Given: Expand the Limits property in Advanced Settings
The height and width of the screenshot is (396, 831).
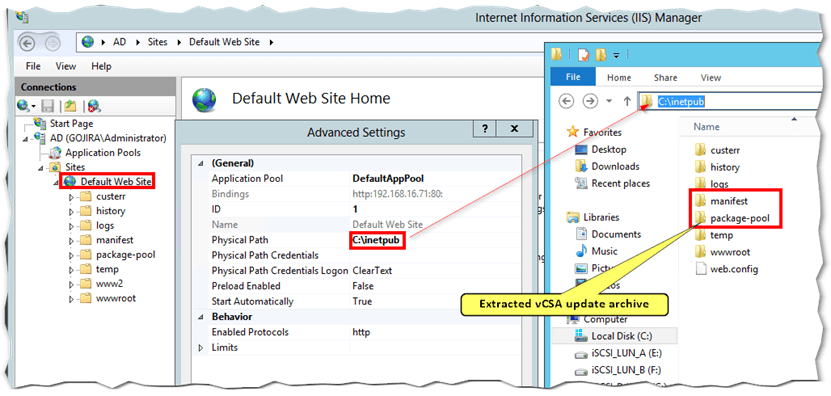Looking at the screenshot, I should coord(200,348).
